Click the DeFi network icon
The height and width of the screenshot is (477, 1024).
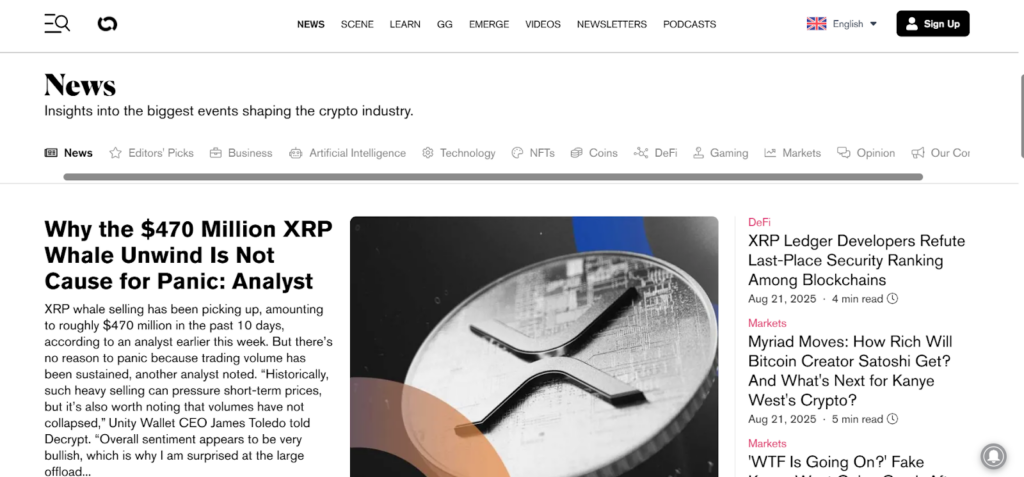[x=641, y=153]
